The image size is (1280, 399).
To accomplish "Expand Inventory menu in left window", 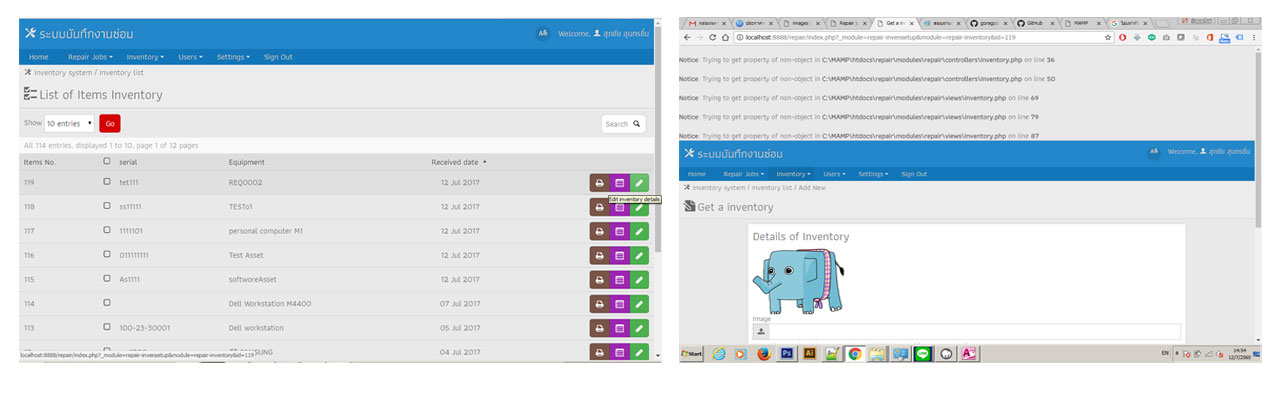I will 146,57.
